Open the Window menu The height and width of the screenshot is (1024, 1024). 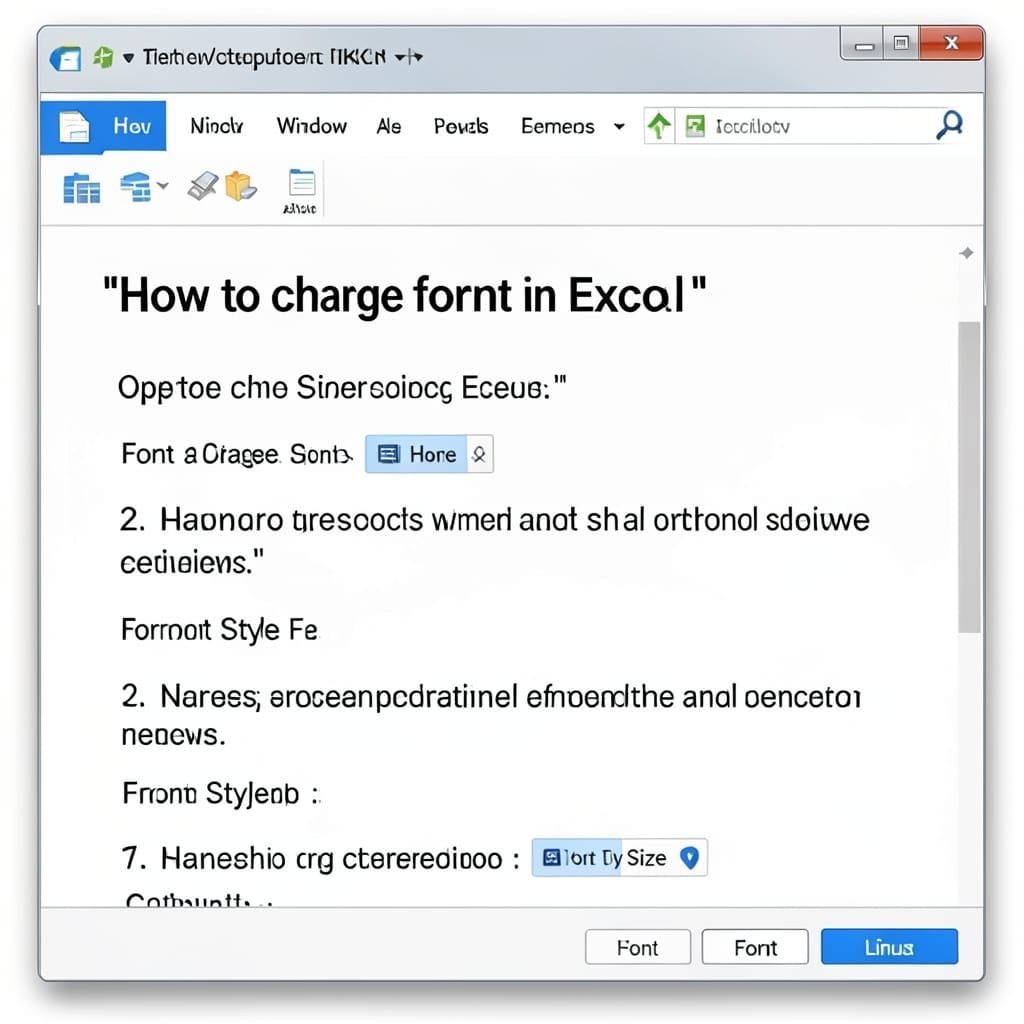[x=312, y=126]
